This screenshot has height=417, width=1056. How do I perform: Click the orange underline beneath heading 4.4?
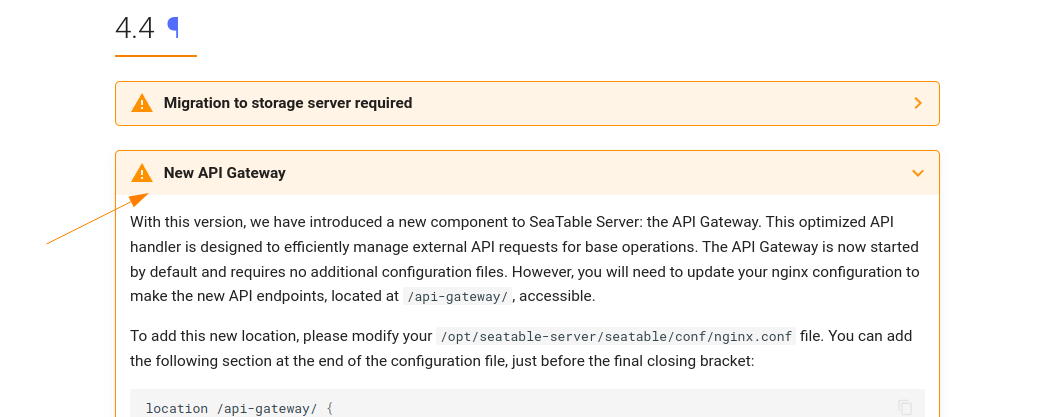point(156,56)
